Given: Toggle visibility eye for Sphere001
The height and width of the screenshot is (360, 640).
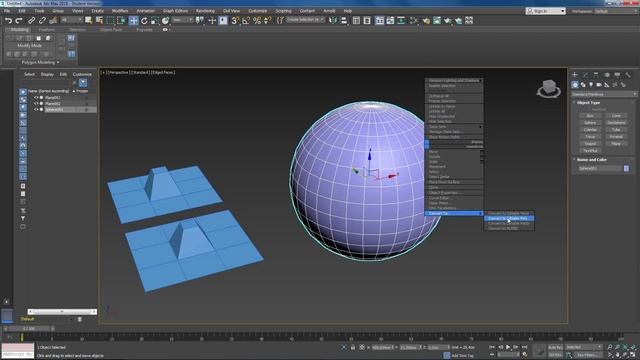Looking at the screenshot, I should point(36,109).
